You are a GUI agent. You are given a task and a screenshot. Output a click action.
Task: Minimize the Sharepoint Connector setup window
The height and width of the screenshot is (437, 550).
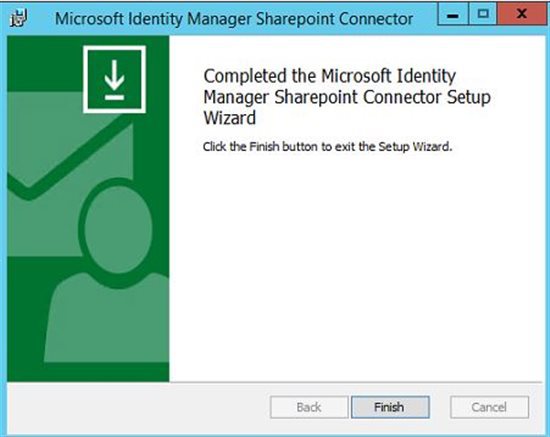click(x=453, y=14)
